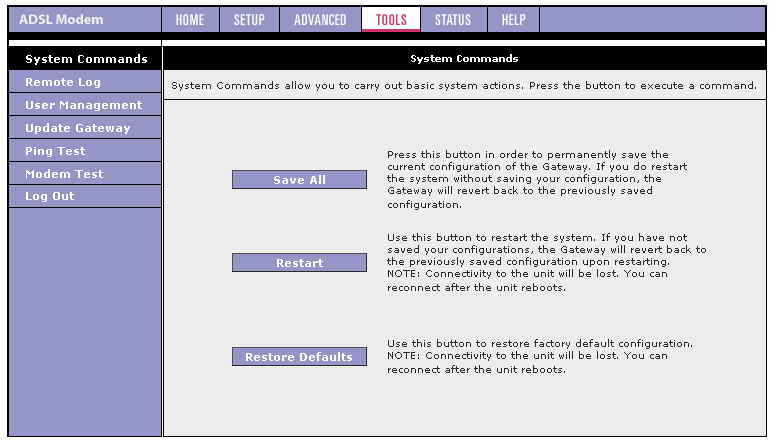Image resolution: width=776 pixels, height=445 pixels.
Task: Open the HELP tab
Action: (514, 20)
